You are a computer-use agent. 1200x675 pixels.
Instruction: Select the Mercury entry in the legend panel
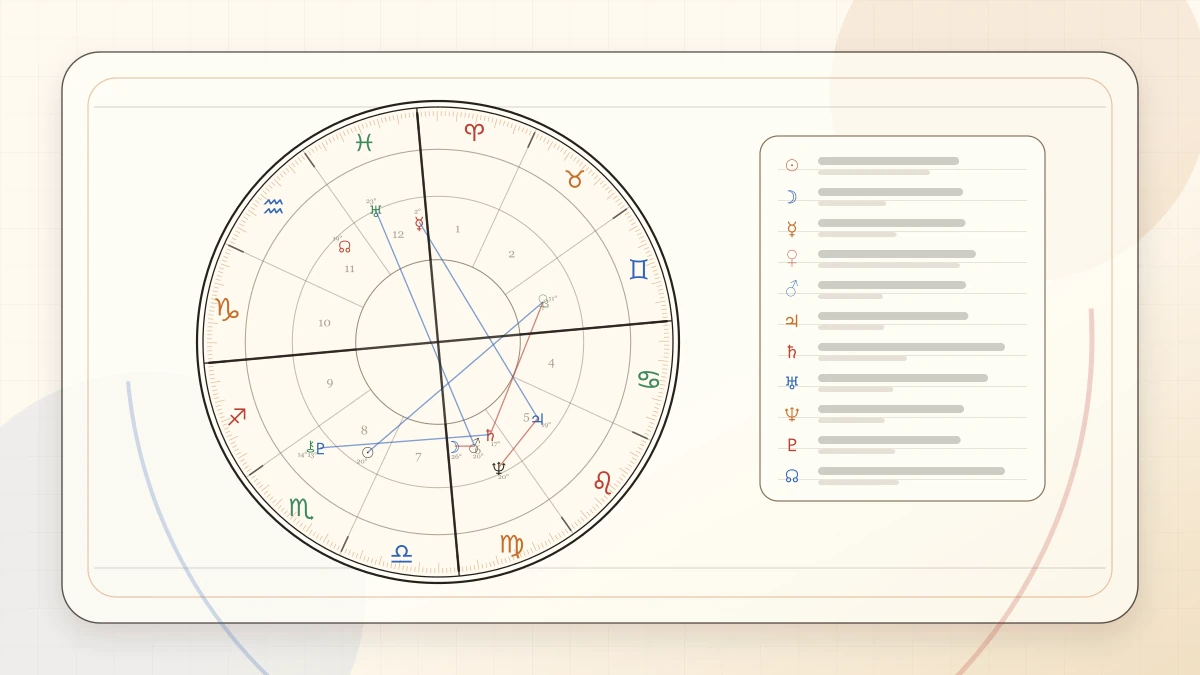click(903, 227)
